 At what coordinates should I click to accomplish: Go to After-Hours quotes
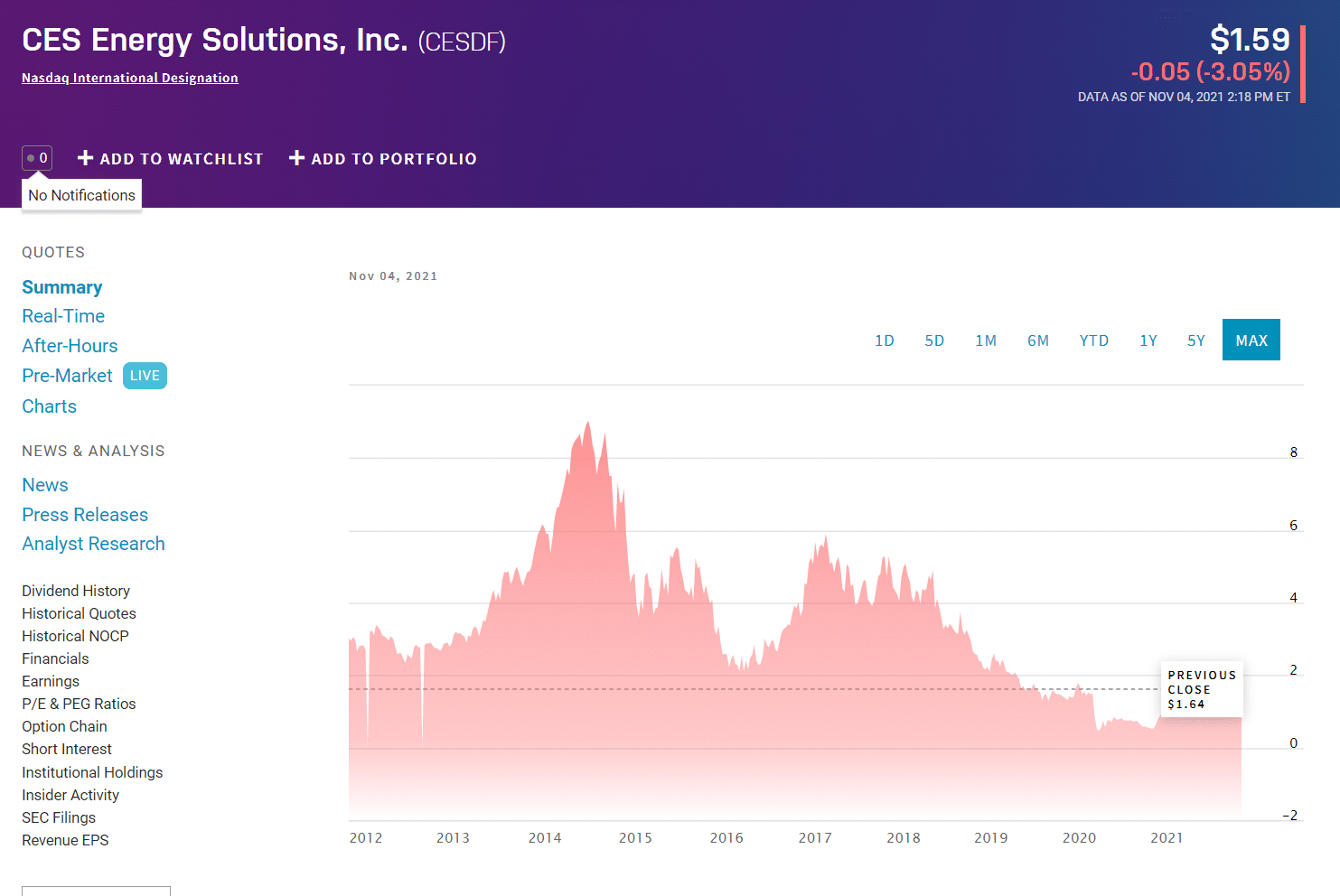tap(70, 346)
